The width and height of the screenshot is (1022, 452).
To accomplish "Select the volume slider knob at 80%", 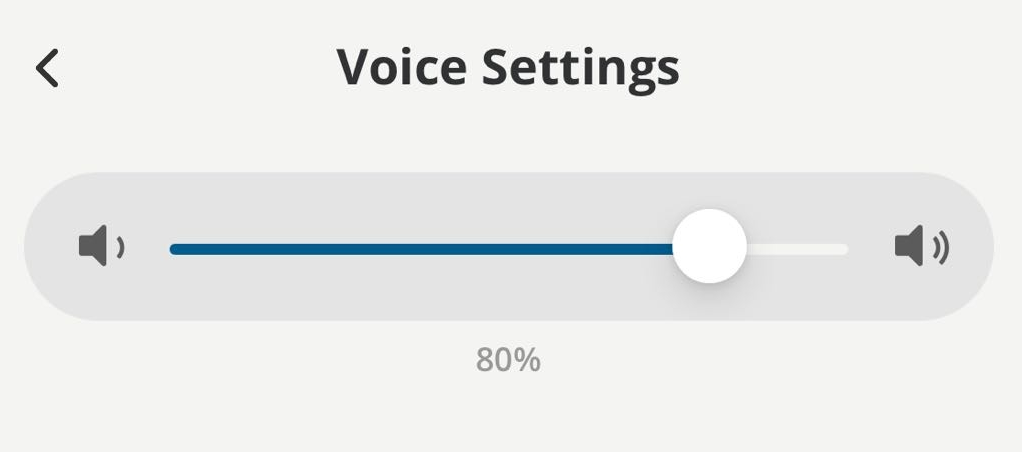I will (709, 247).
